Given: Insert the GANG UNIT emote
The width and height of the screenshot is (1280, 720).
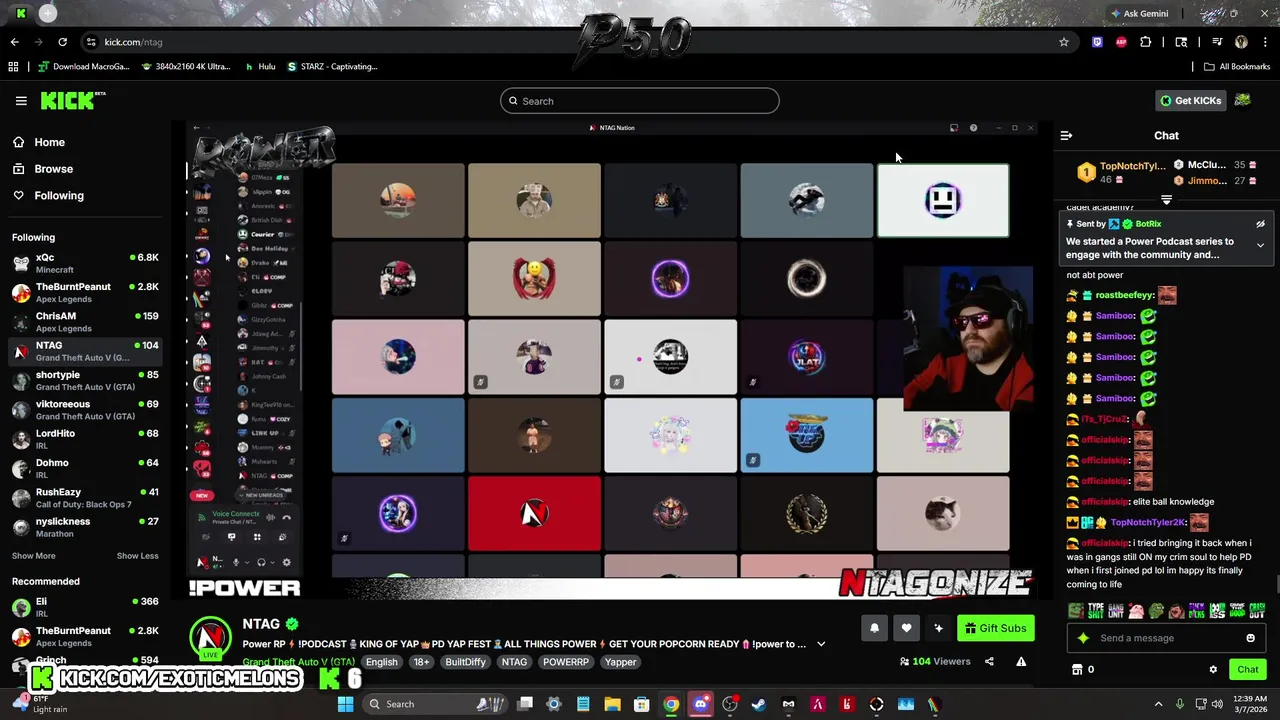Looking at the screenshot, I should [1115, 610].
